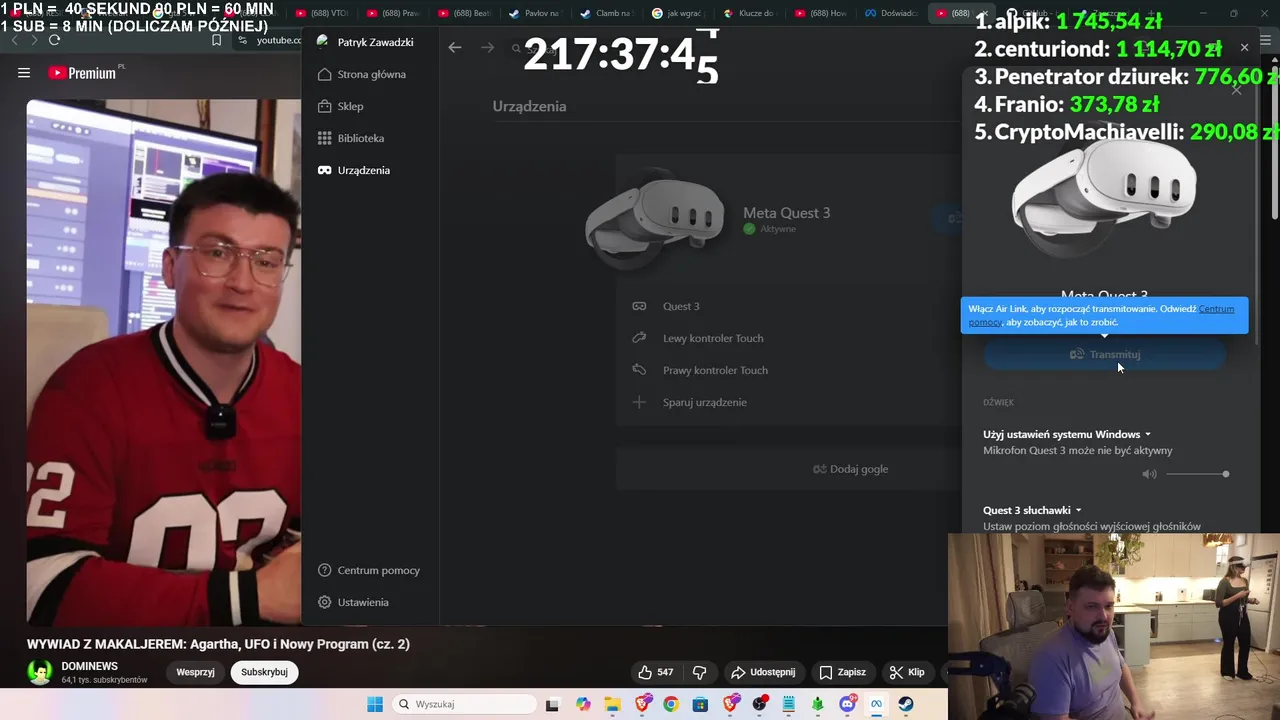Click the YouTube Premium logo

[x=82, y=73]
